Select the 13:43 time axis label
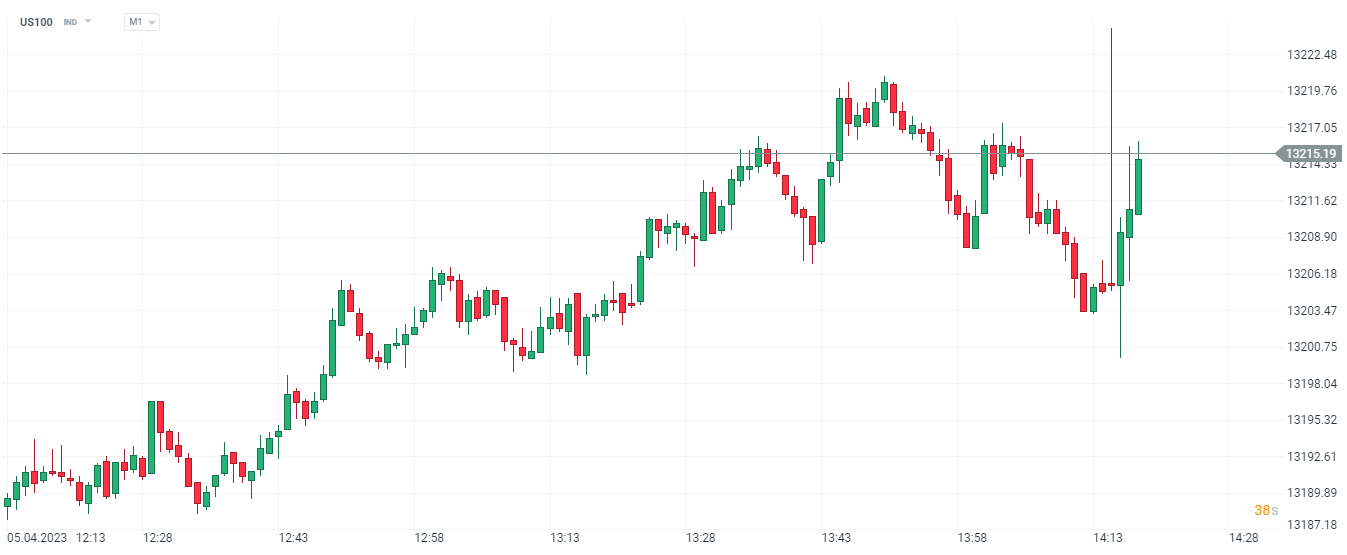The width and height of the screenshot is (1347, 555). [836, 538]
